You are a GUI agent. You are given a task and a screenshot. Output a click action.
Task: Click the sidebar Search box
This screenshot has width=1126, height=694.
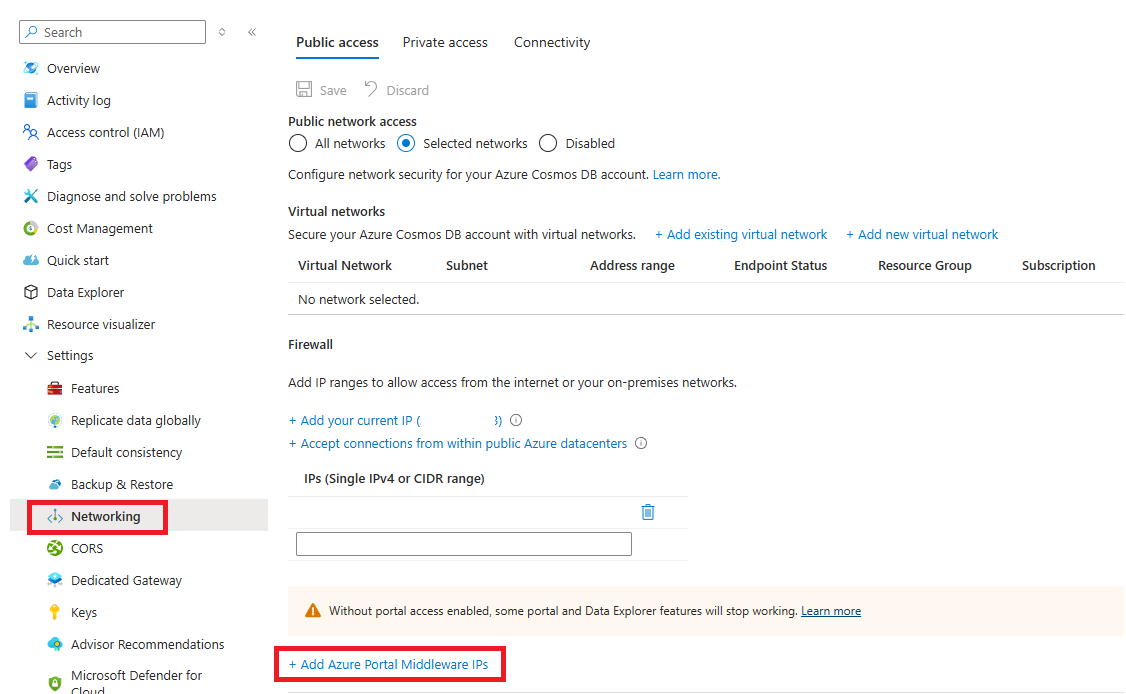click(x=112, y=32)
